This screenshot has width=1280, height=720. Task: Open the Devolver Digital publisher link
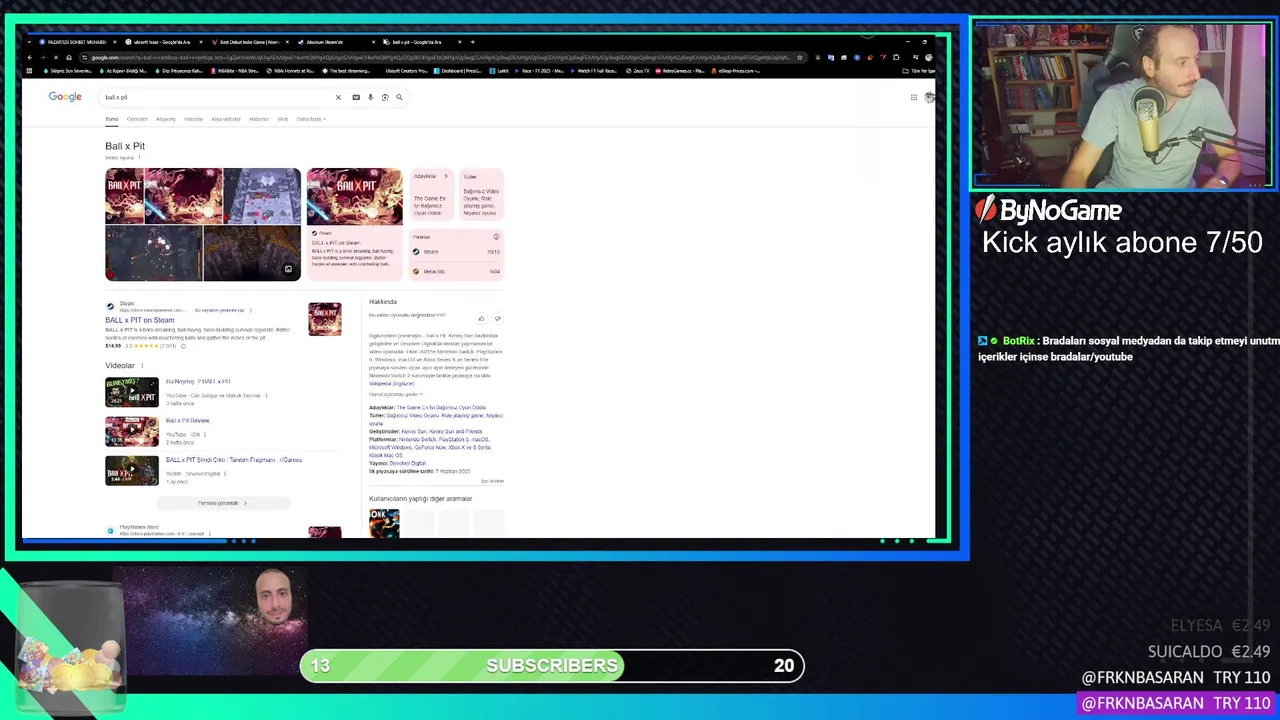tap(406, 463)
